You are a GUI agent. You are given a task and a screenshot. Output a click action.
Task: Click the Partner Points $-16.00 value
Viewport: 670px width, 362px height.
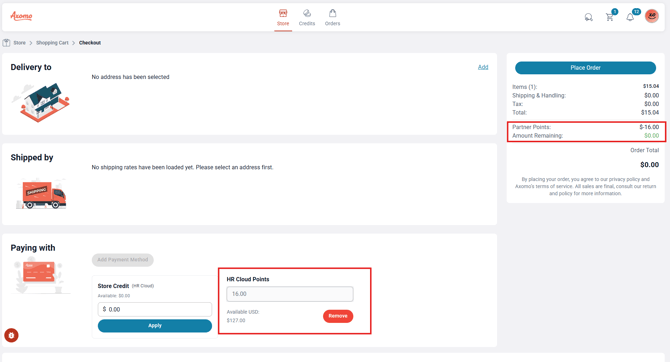[649, 127]
